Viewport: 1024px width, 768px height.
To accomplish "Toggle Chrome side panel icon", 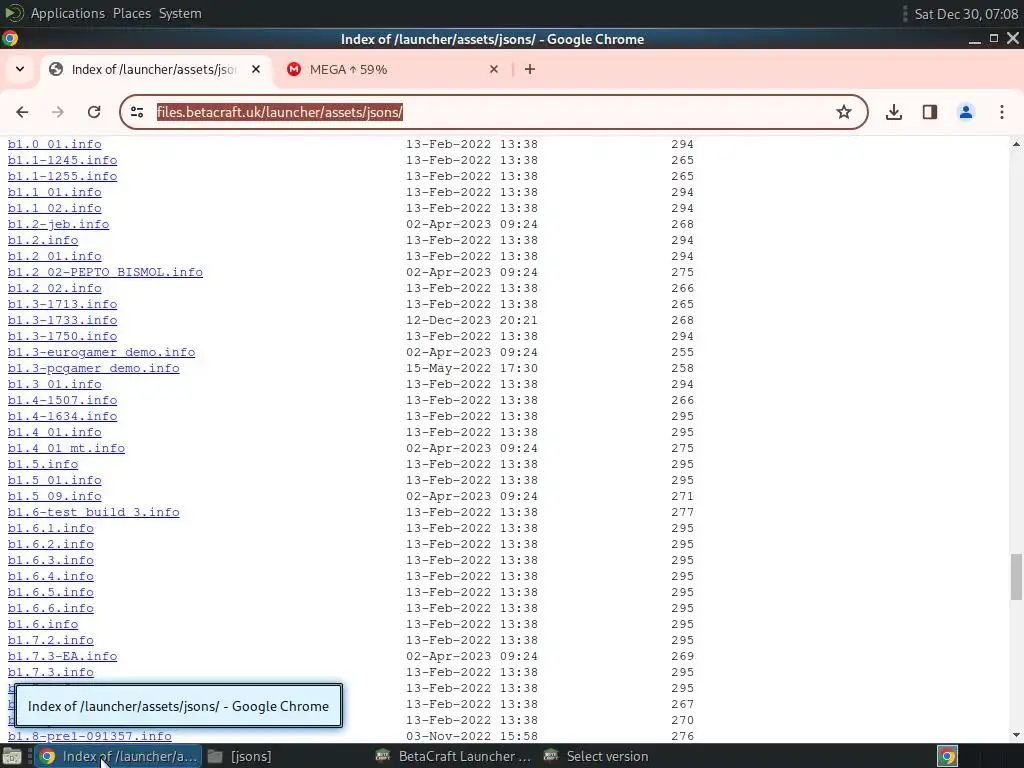I will point(930,112).
